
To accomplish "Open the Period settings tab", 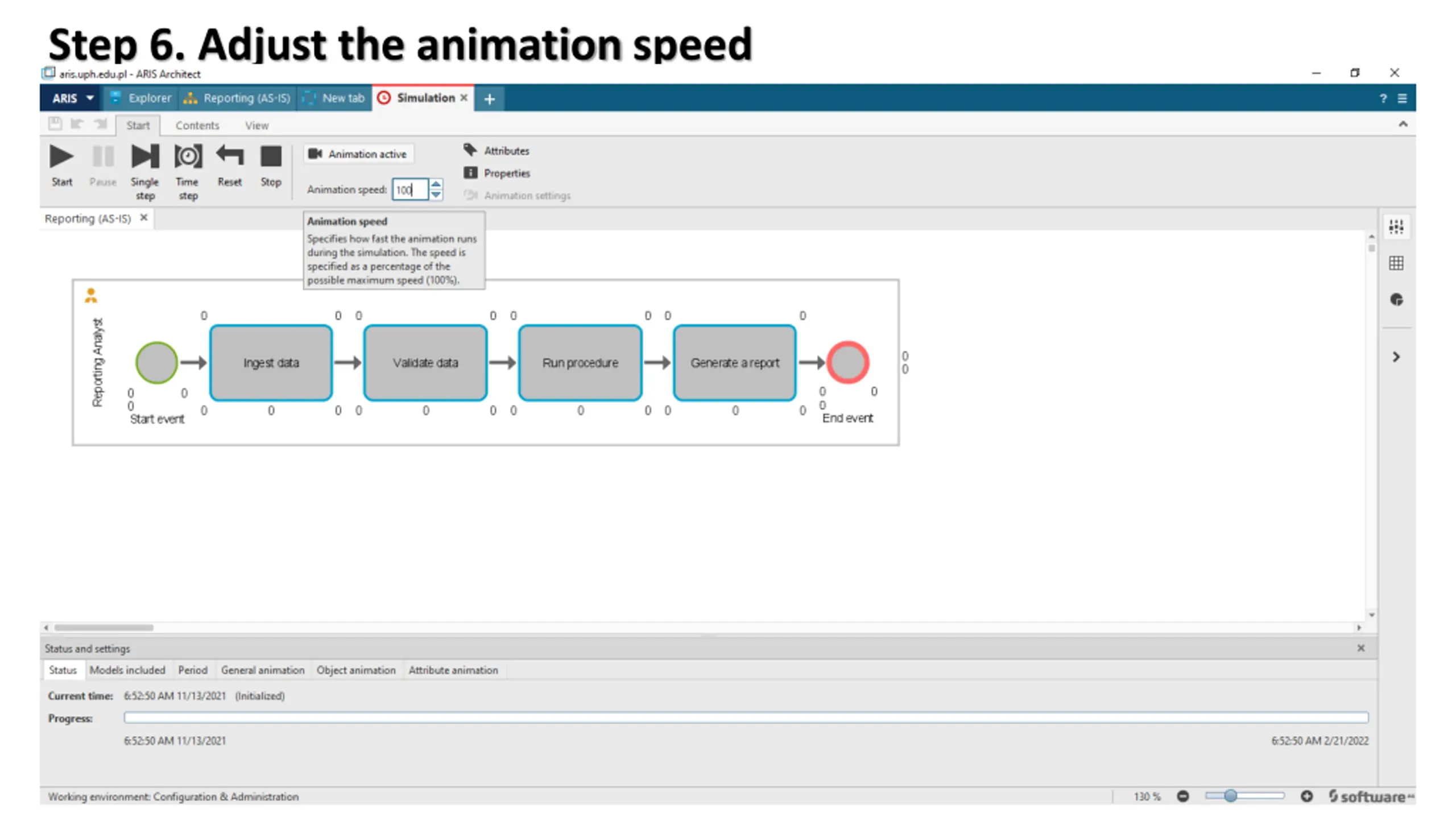I will (x=192, y=670).
